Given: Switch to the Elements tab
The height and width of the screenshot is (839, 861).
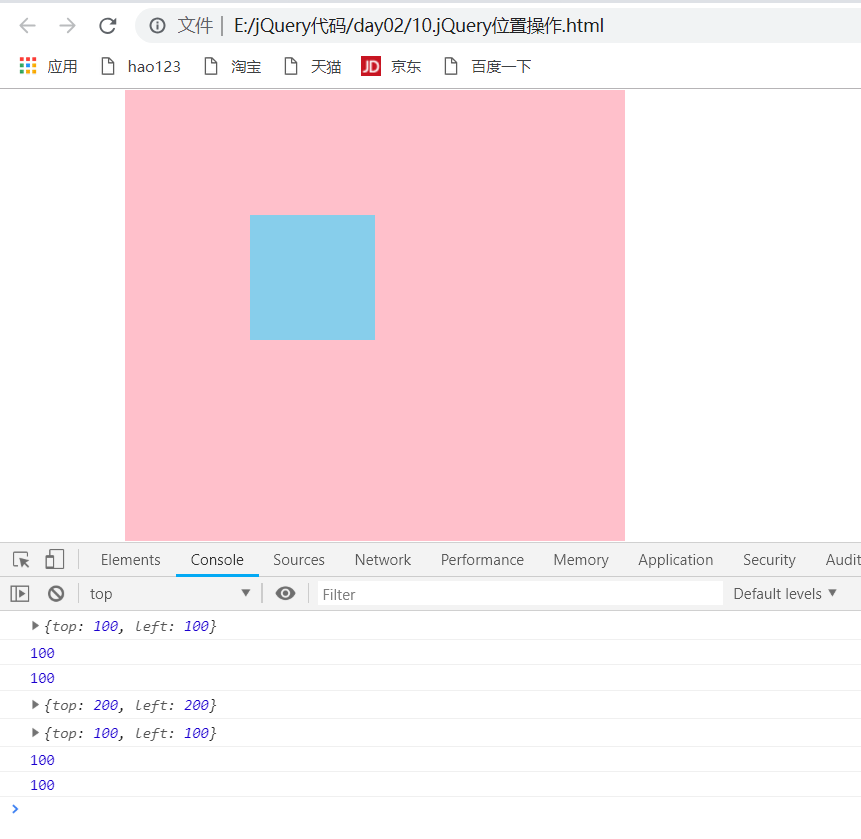Looking at the screenshot, I should point(131,560).
